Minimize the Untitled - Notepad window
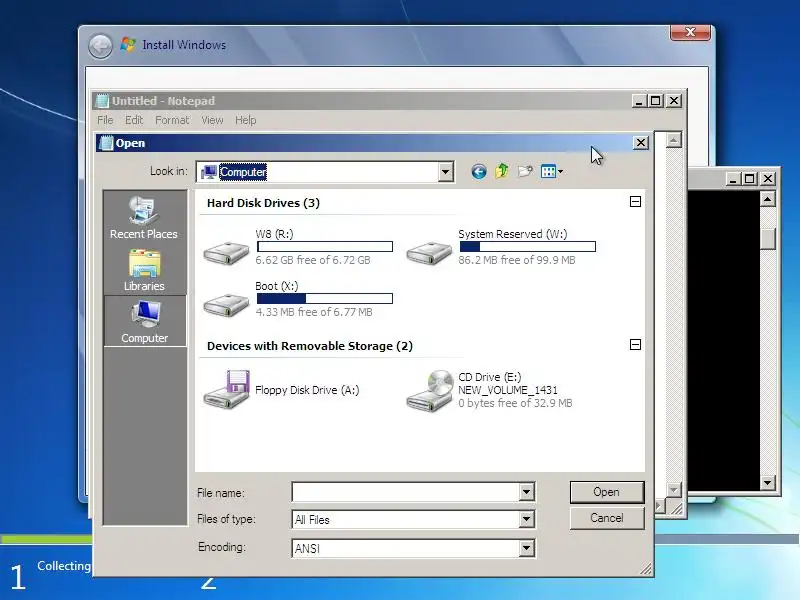 click(639, 101)
